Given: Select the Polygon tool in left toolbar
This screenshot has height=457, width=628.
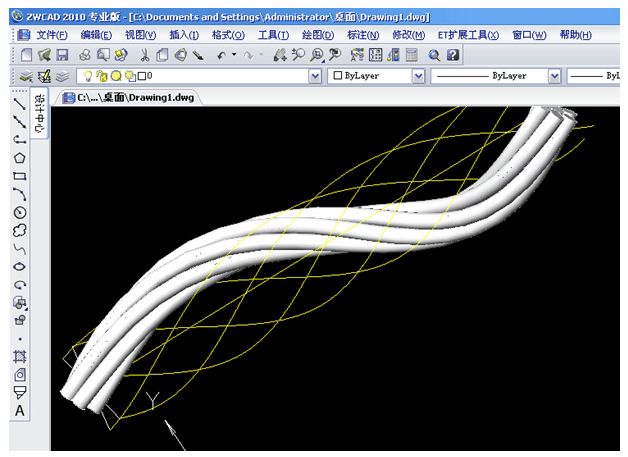Looking at the screenshot, I should tap(19, 157).
